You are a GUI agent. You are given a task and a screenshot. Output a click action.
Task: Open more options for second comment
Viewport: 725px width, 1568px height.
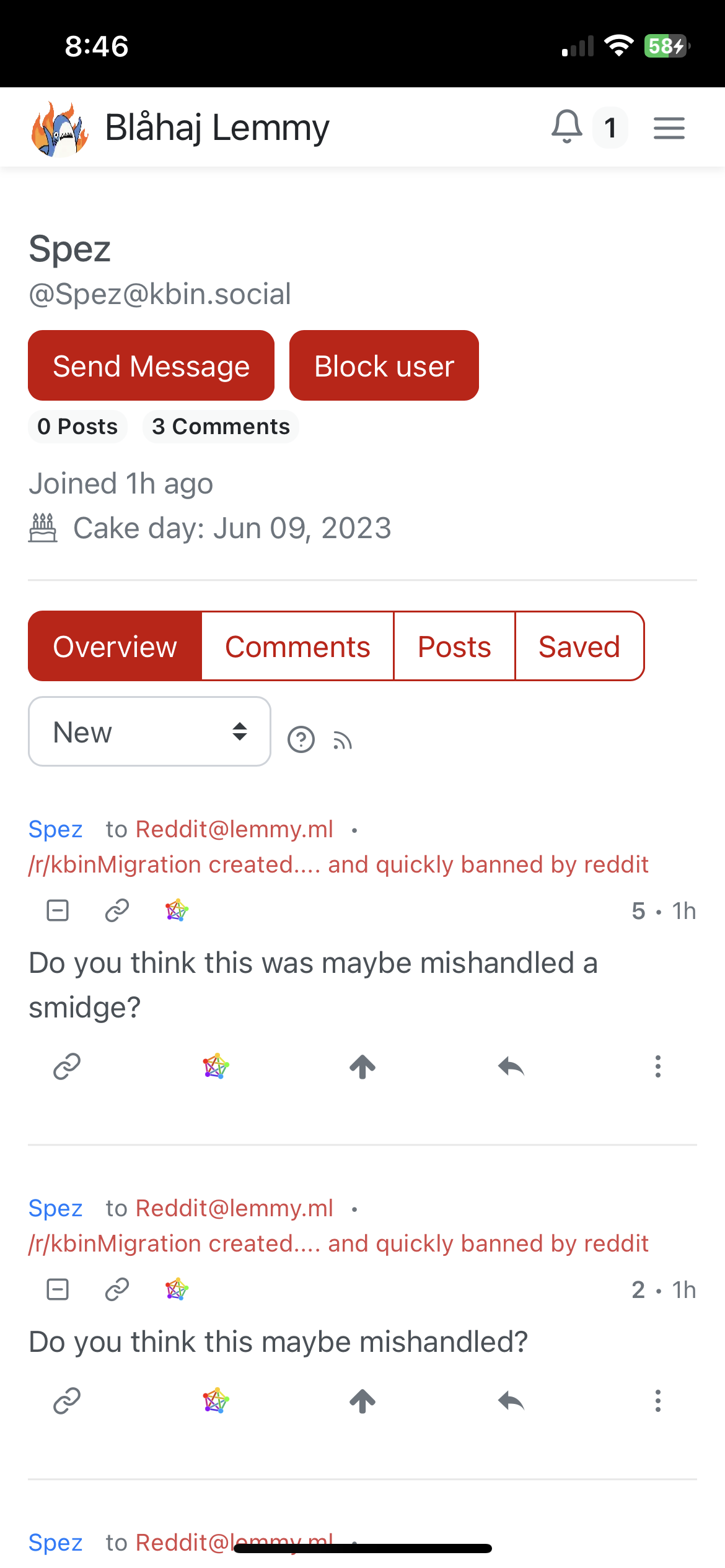[657, 1401]
